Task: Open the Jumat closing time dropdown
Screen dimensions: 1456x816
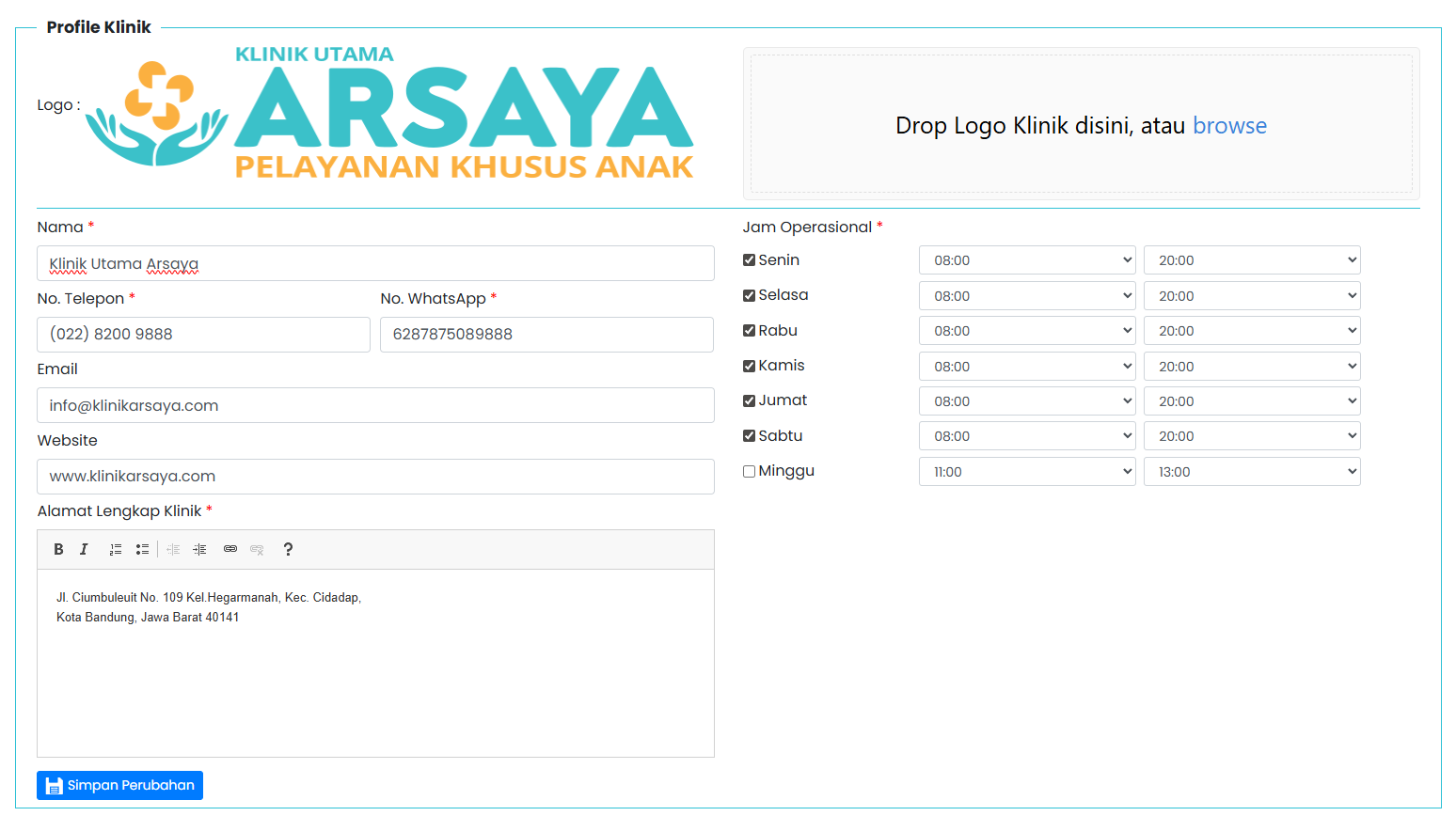Action: pos(1251,400)
